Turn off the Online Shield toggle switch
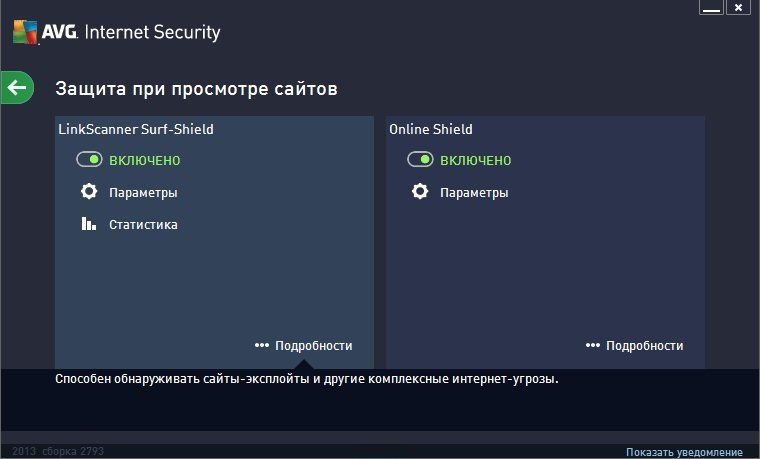The height and width of the screenshot is (459, 760). [x=420, y=160]
